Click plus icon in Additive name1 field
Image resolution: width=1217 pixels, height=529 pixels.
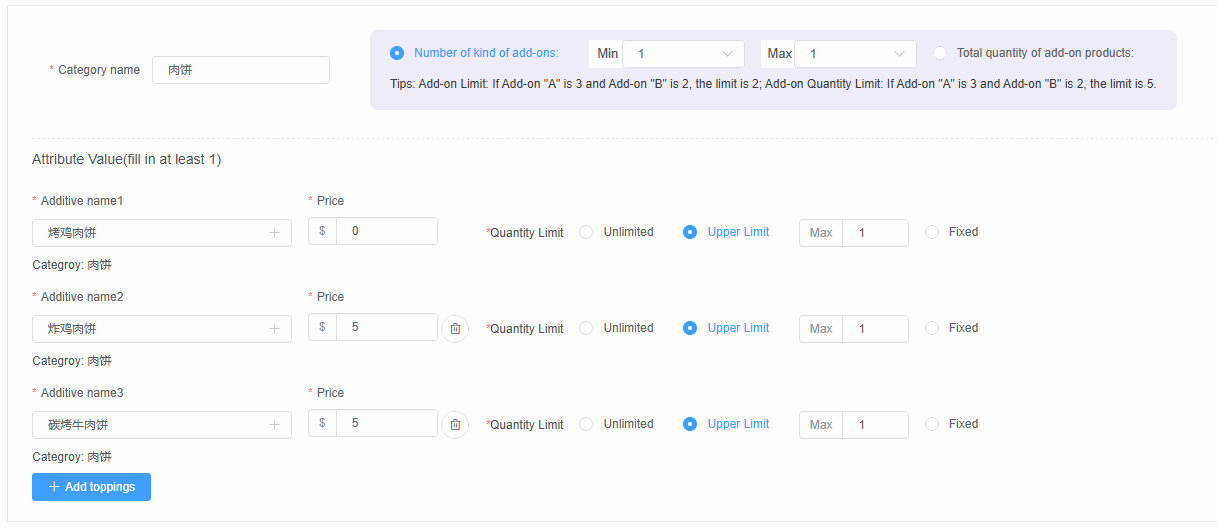[x=274, y=233]
